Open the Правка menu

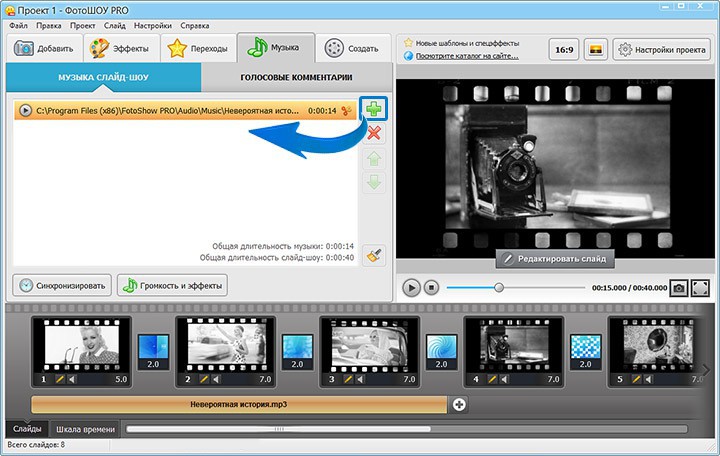pos(49,26)
